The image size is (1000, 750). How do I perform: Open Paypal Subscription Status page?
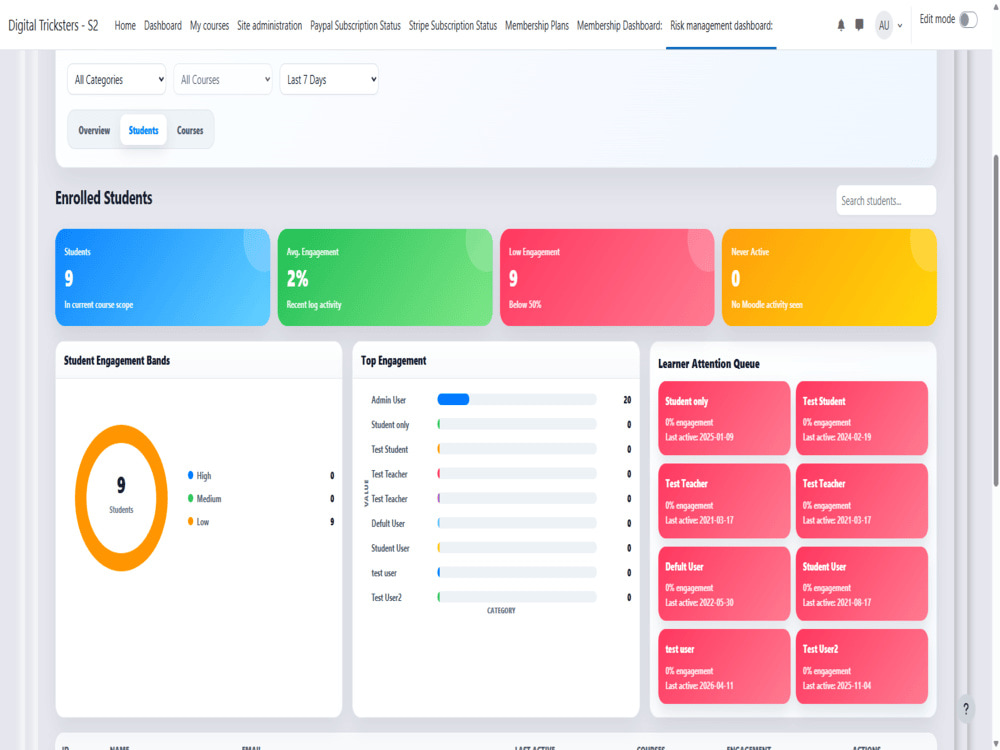click(355, 26)
